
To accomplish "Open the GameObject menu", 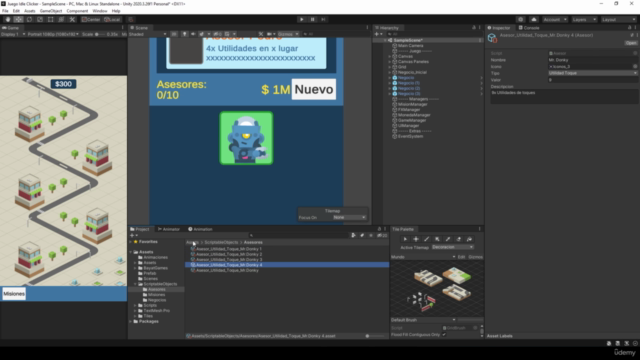I will [51, 11].
